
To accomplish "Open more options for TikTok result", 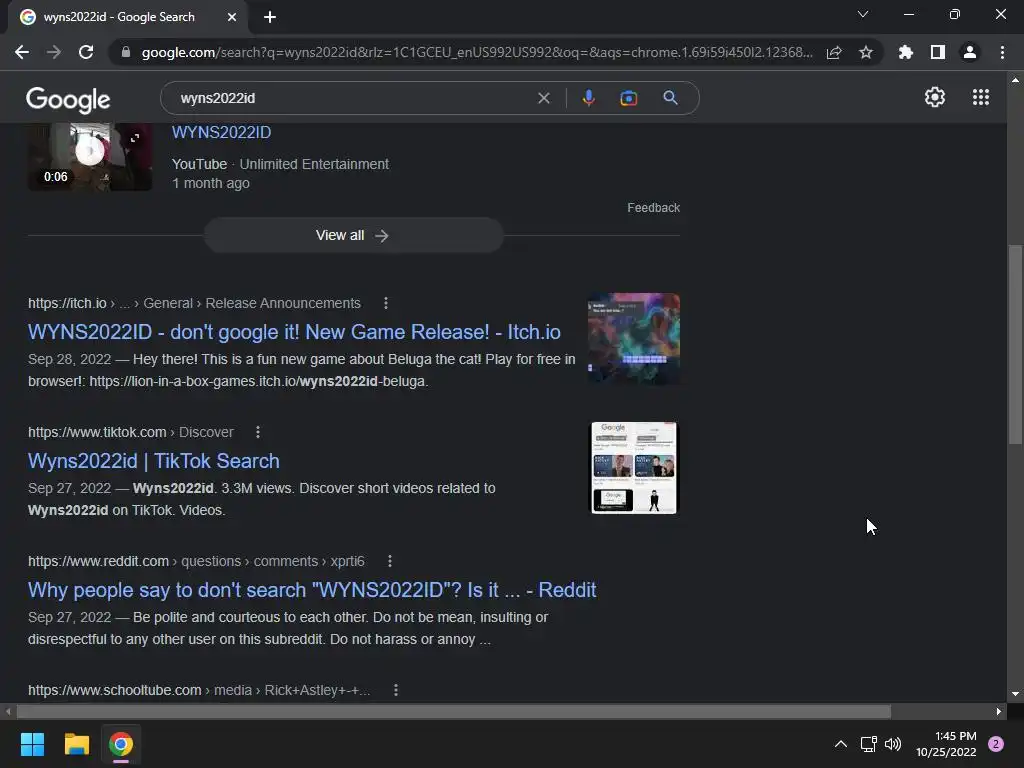I will (x=258, y=432).
